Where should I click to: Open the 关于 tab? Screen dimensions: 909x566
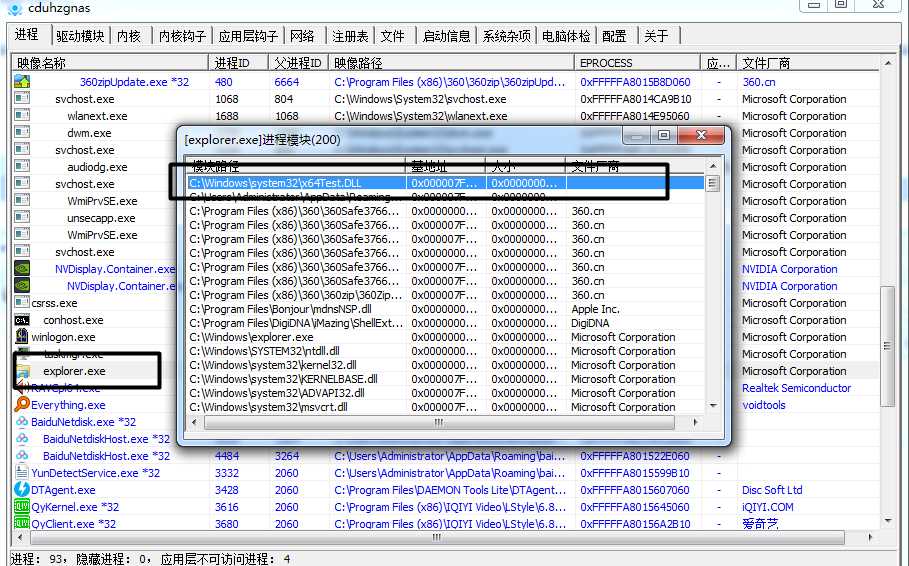(656, 36)
